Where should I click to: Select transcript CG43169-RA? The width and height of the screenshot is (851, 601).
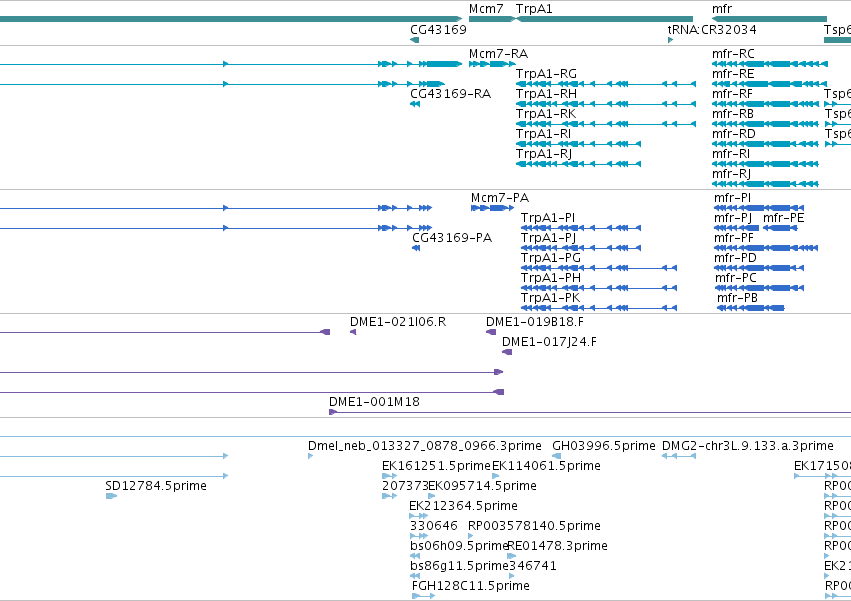450,94
